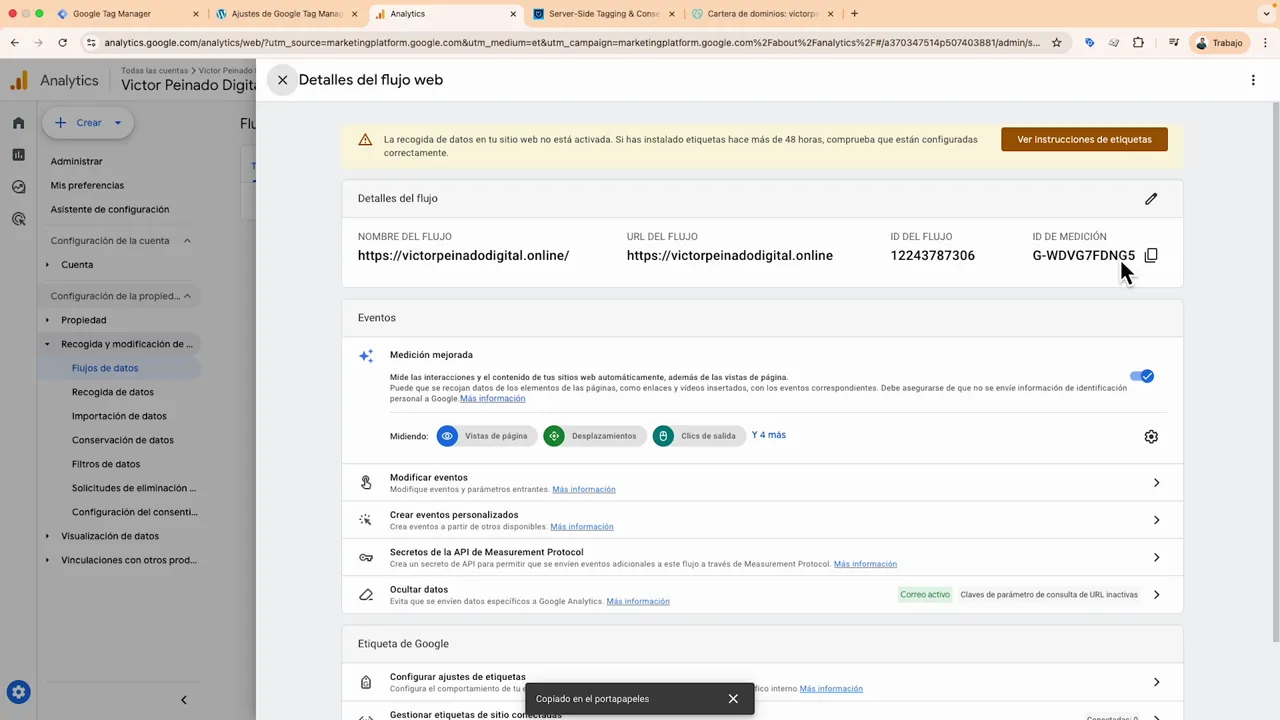
Task: Open the Reports icon in the sidebar
Action: (x=18, y=156)
